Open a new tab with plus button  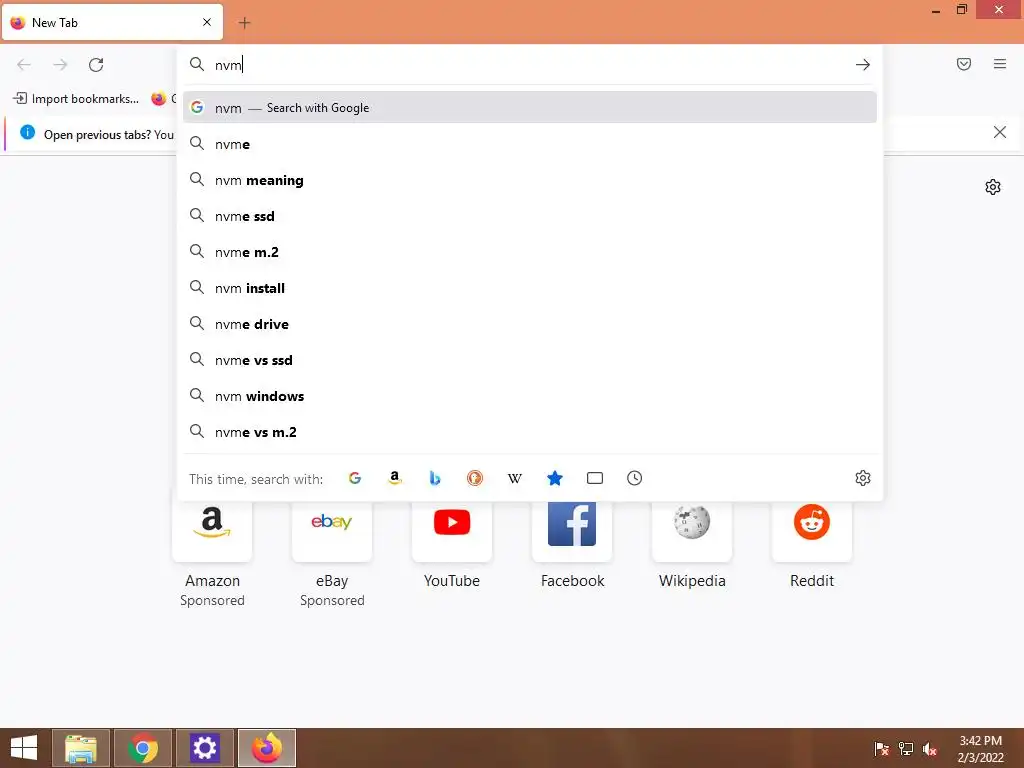(x=244, y=23)
